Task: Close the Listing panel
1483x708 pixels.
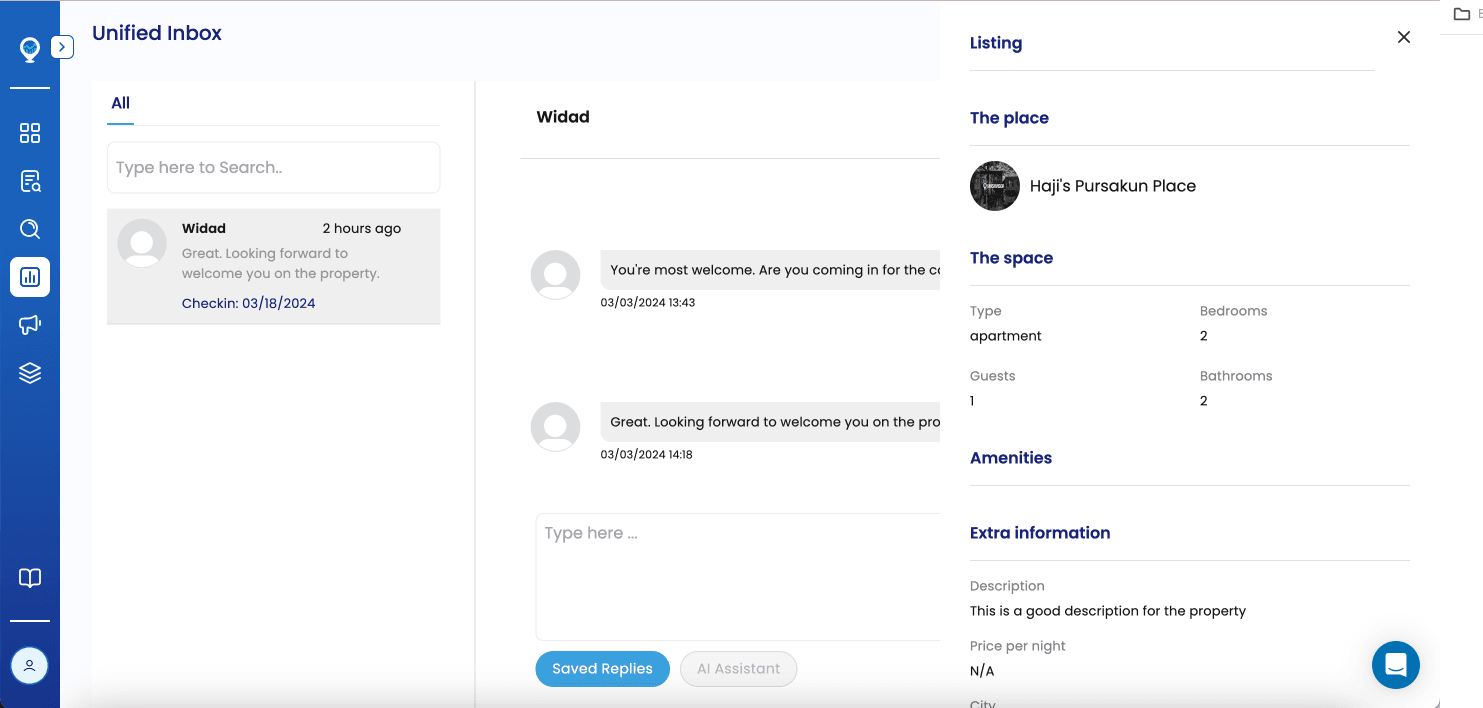Action: click(1404, 37)
